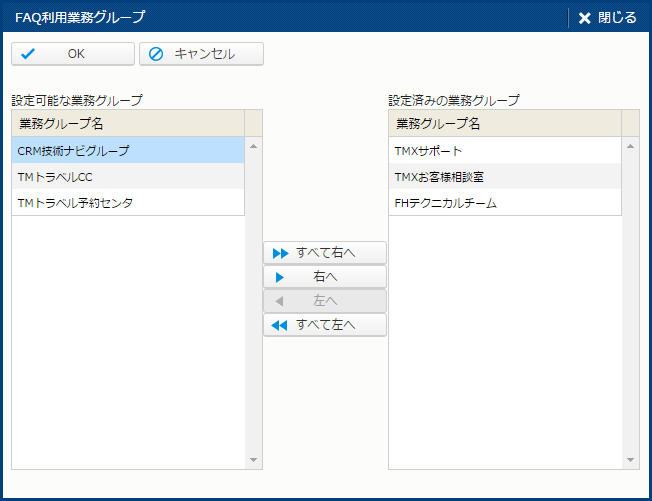Viewport: 652px width, 501px height.
Task: Click the single right arrow icon
Action: [x=280, y=277]
